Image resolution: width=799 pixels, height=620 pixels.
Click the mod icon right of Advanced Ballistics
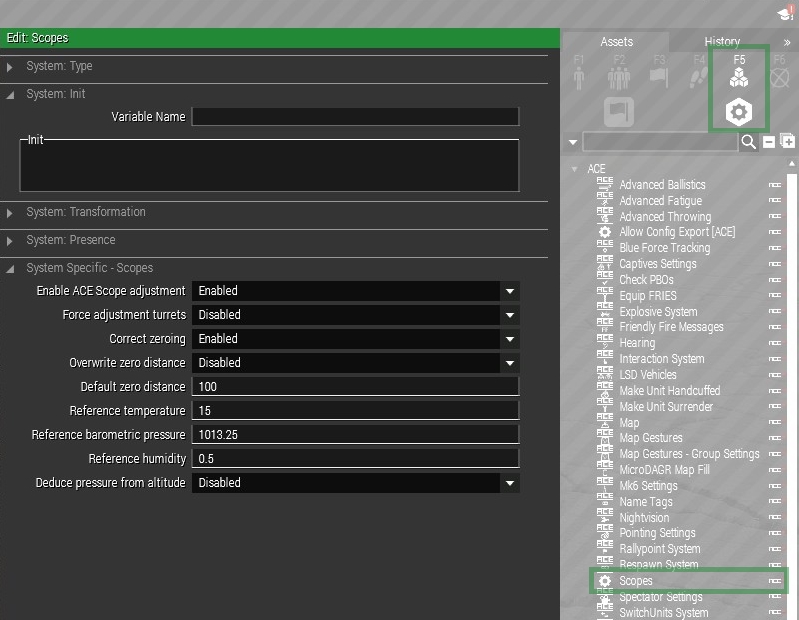coord(775,185)
